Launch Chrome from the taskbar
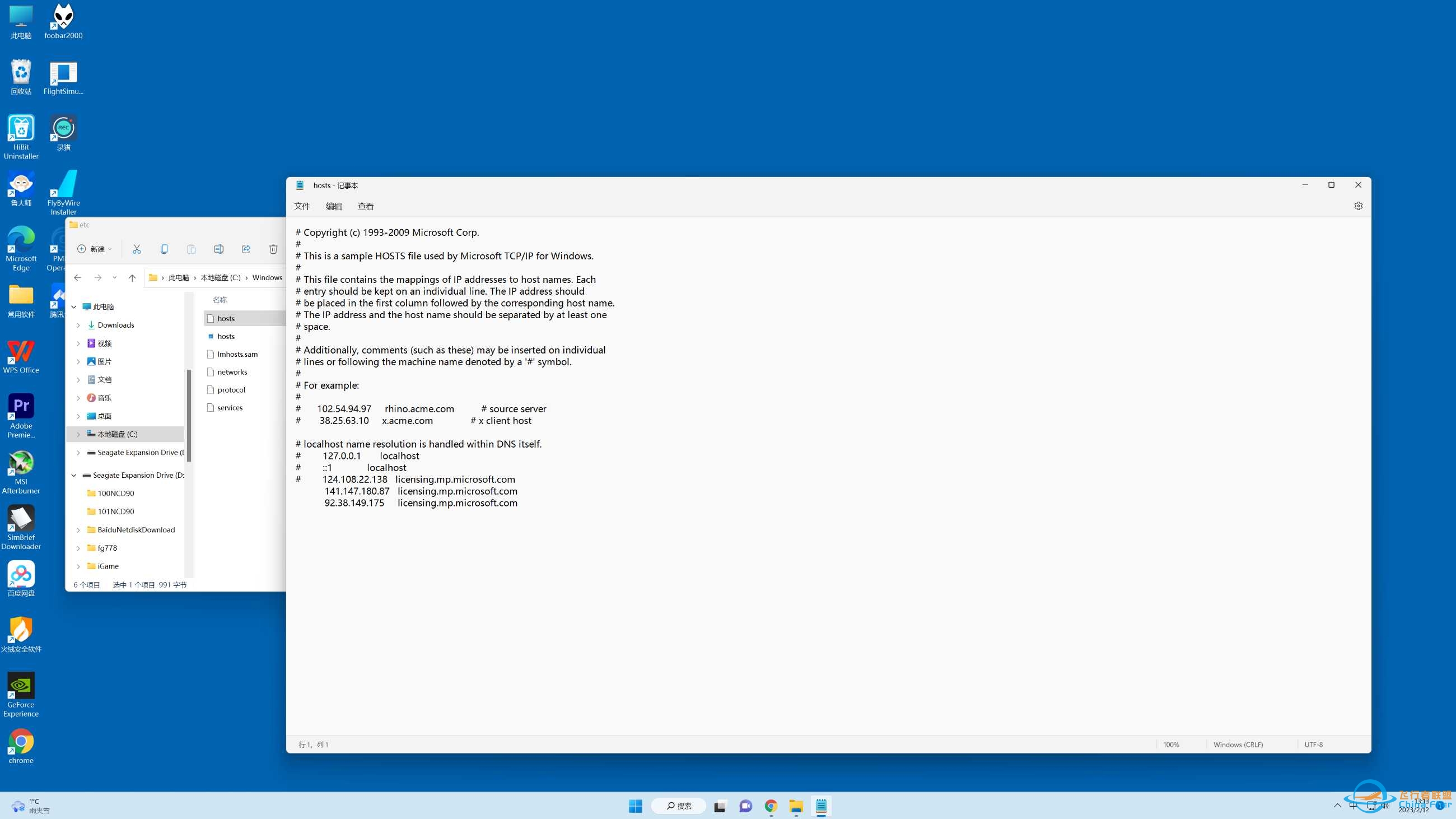This screenshot has width=1456, height=819. click(x=771, y=806)
